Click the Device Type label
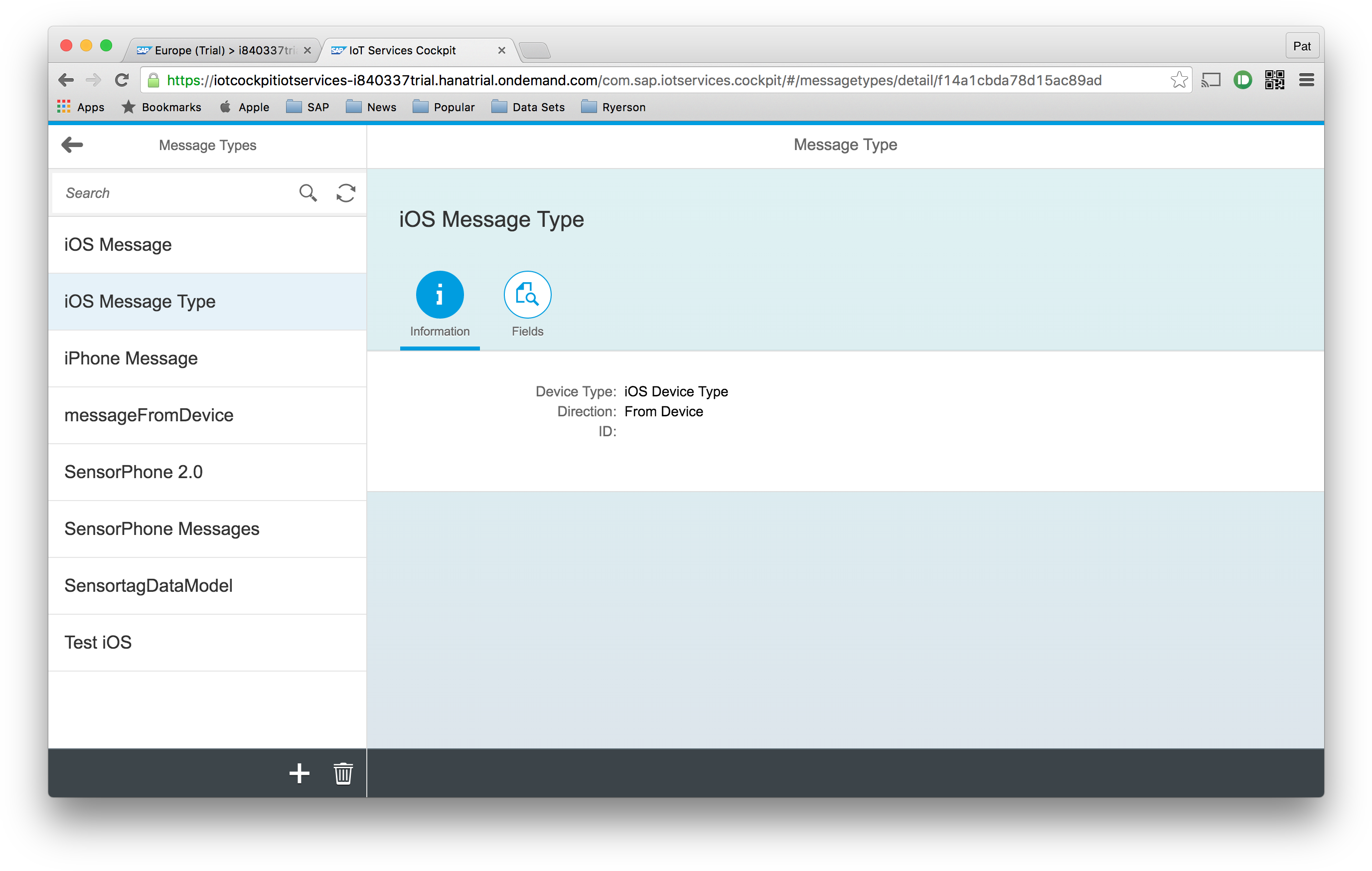Screen dimensions: 1372x871 [576, 391]
